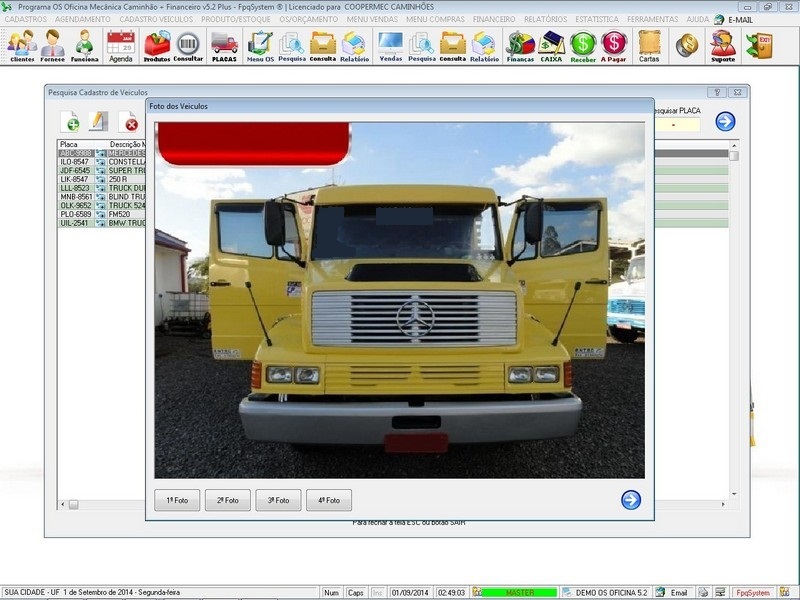Click the photo icon in ABC row
The width and height of the screenshot is (800, 600).
tap(101, 153)
